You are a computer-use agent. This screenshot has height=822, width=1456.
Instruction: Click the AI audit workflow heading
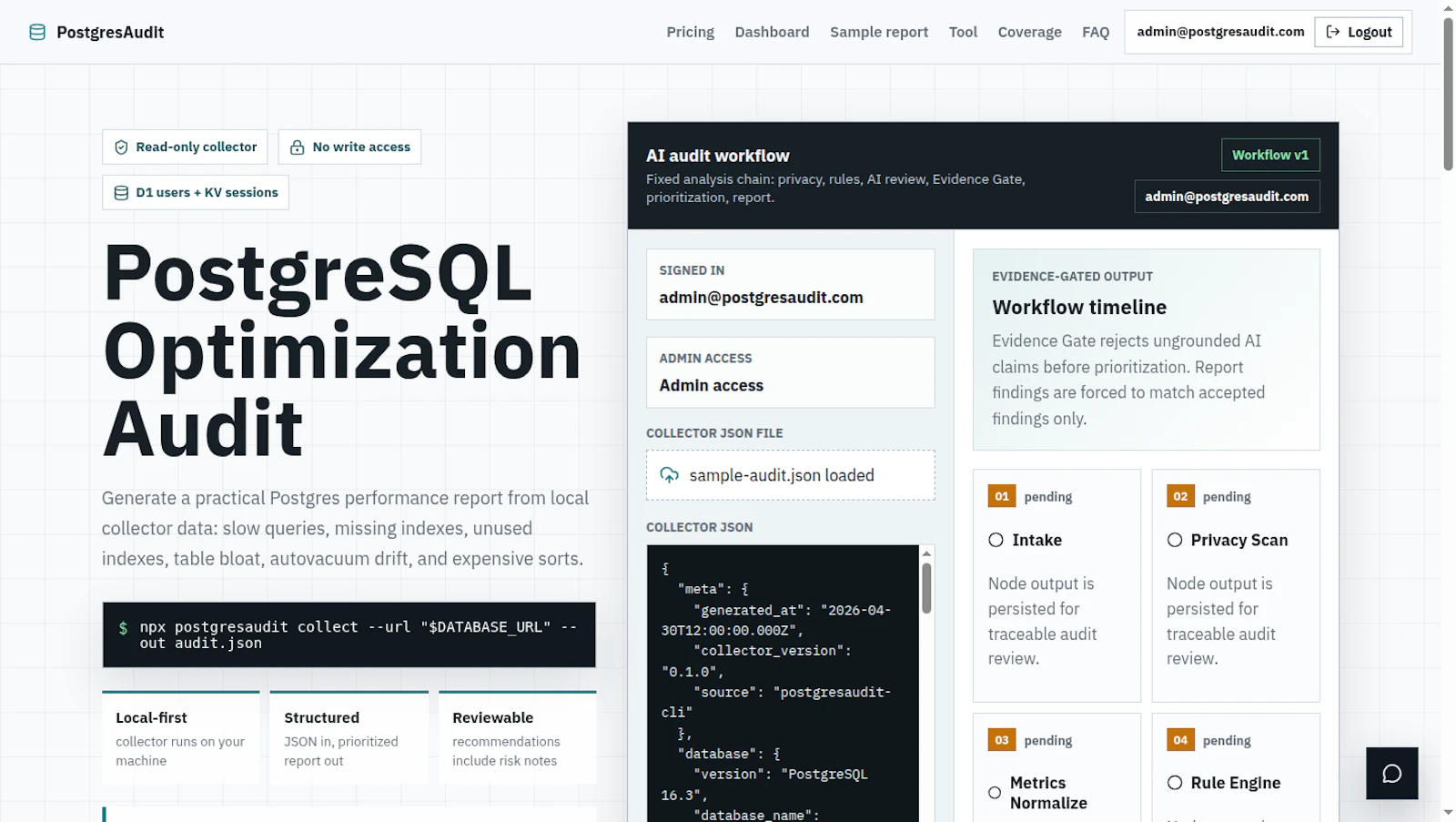[717, 156]
